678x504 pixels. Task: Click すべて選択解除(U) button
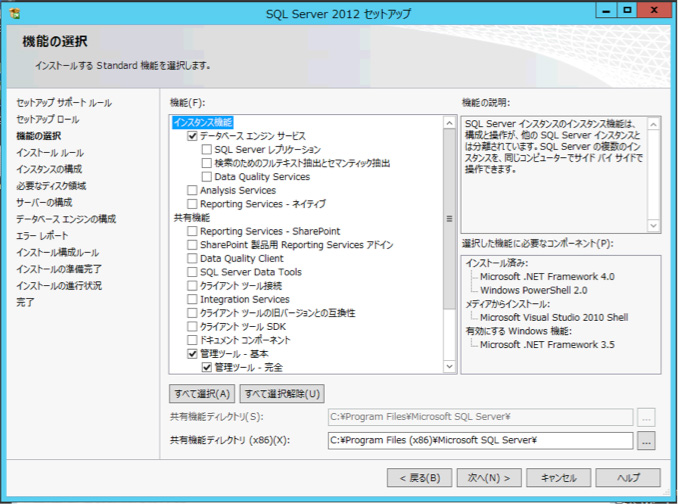282,394
